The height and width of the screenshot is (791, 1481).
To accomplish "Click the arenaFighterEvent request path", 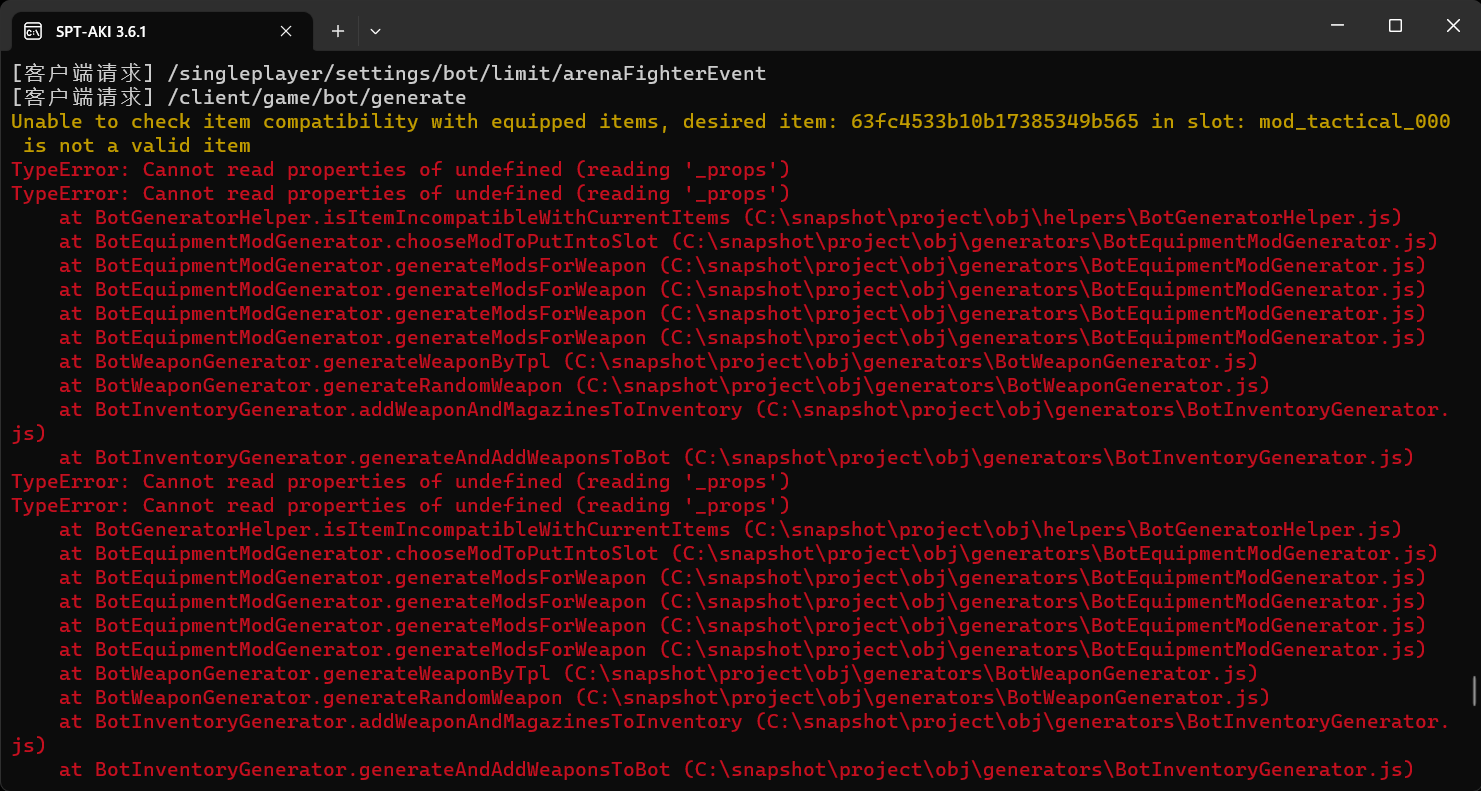I will 466,73.
